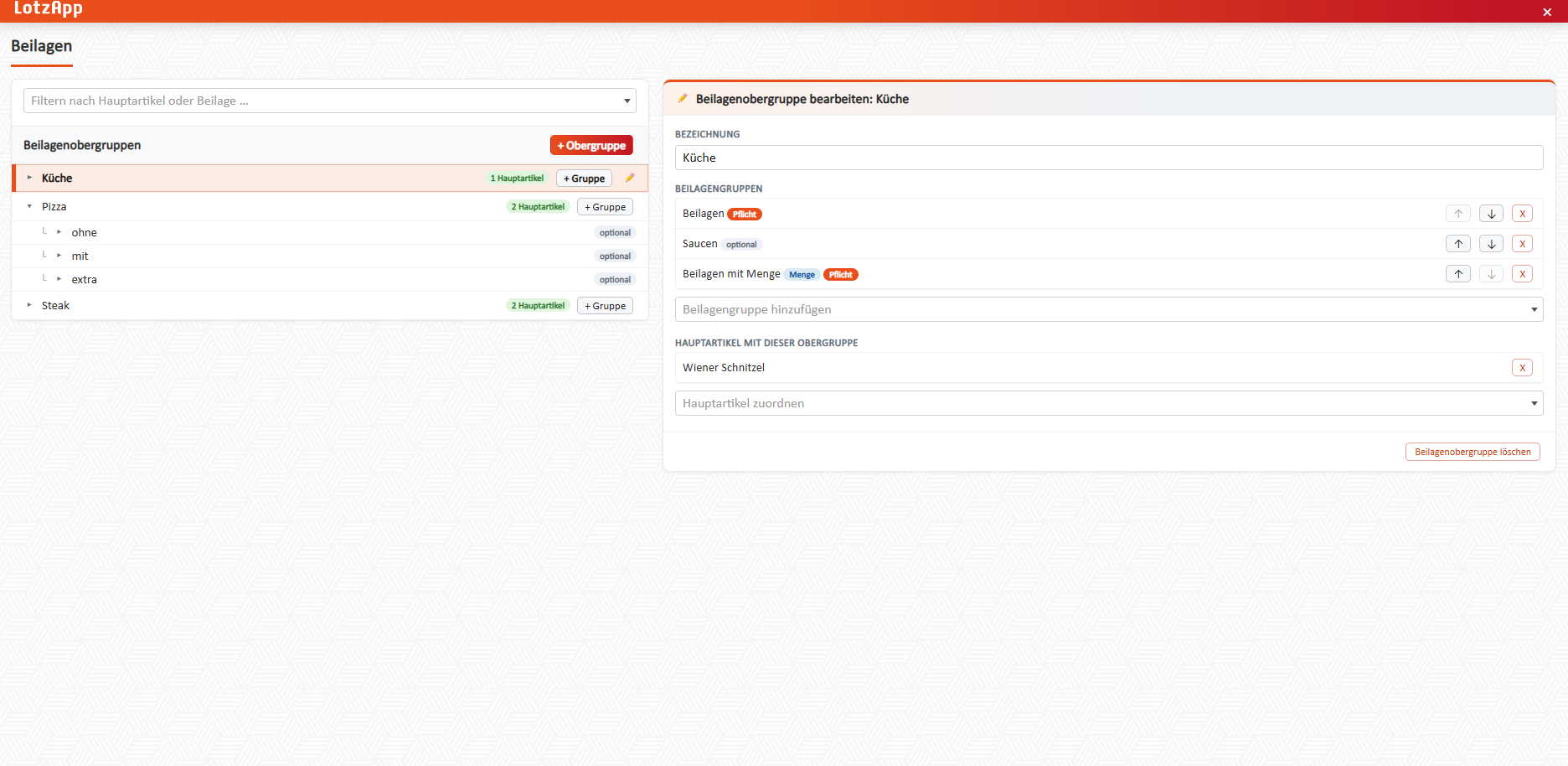
Task: Click the Wiener Schnitzel entry
Action: pyautogui.click(x=724, y=368)
